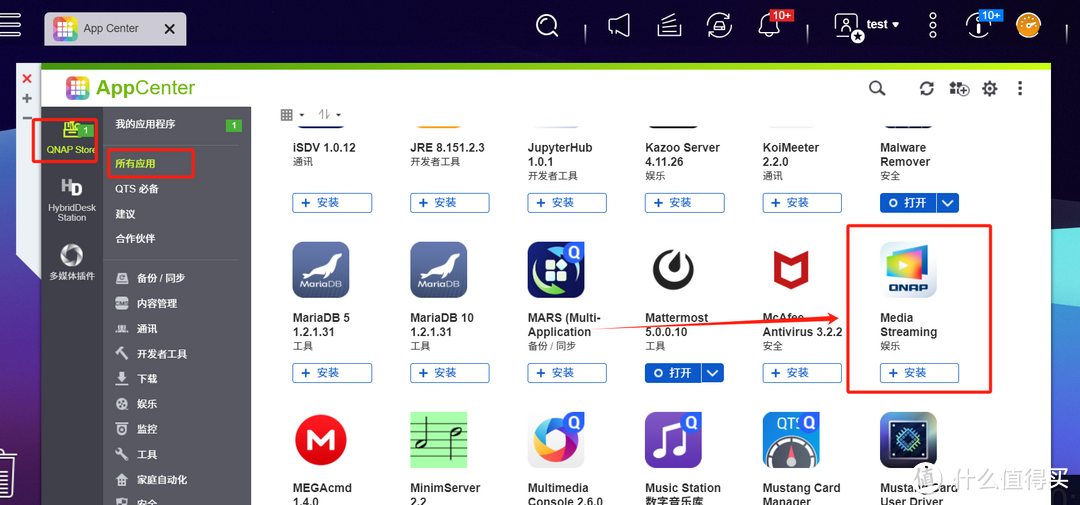The height and width of the screenshot is (505, 1080).
Task: Open the Mattermost app icon
Action: (674, 269)
